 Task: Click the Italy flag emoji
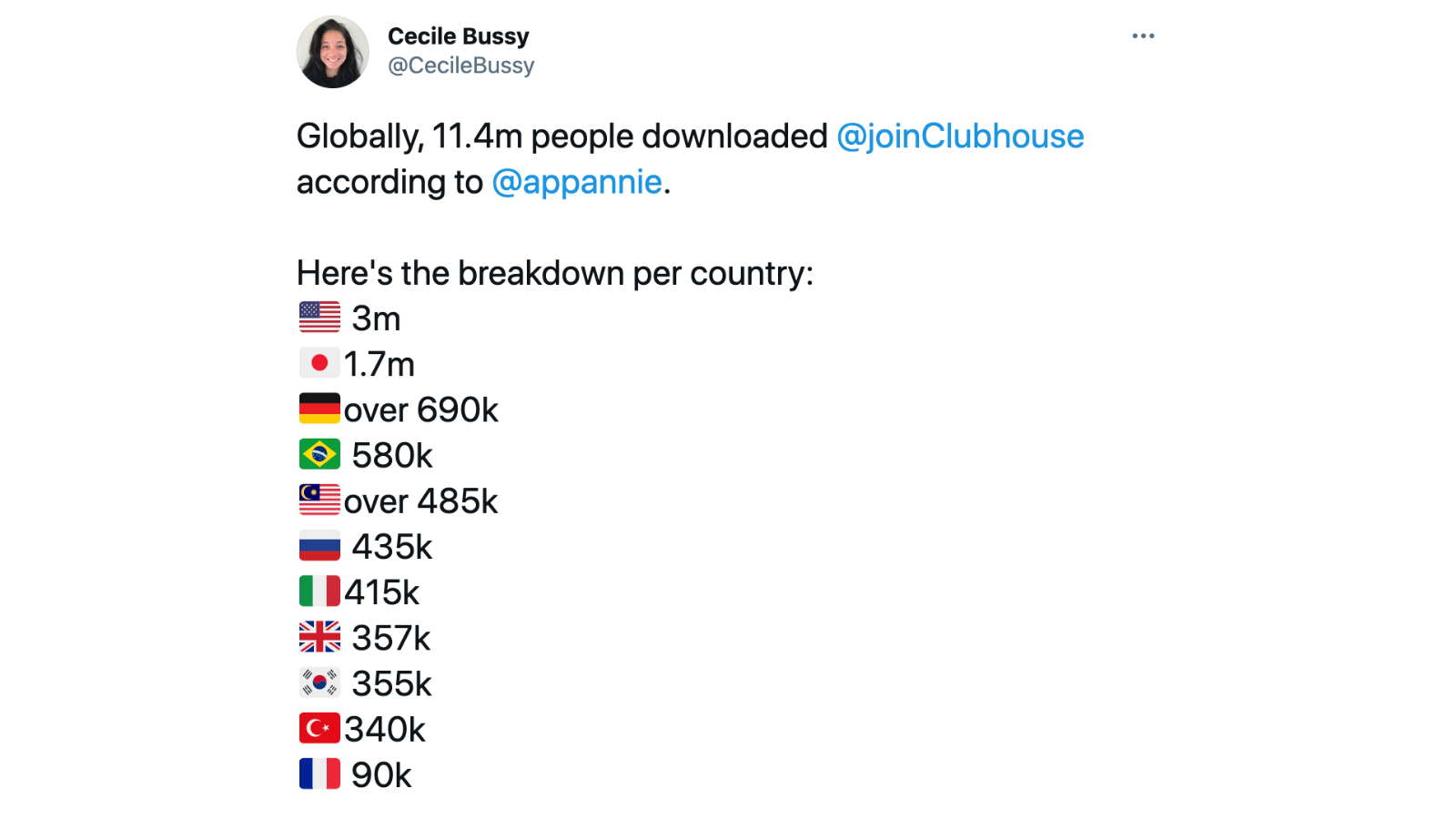pos(319,591)
